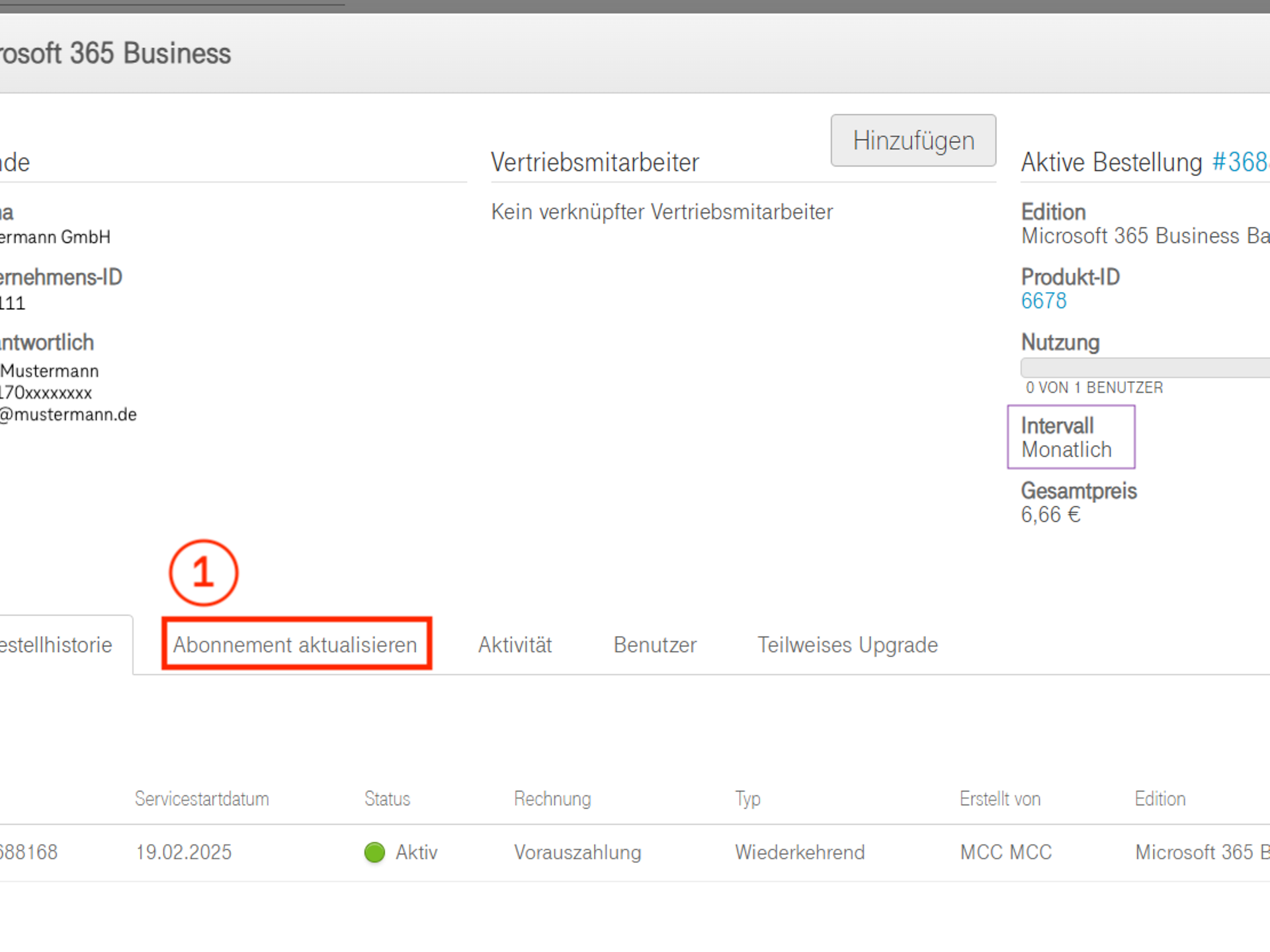Click the Erstellt von column header
This screenshot has width=1270, height=952.
click(x=999, y=799)
